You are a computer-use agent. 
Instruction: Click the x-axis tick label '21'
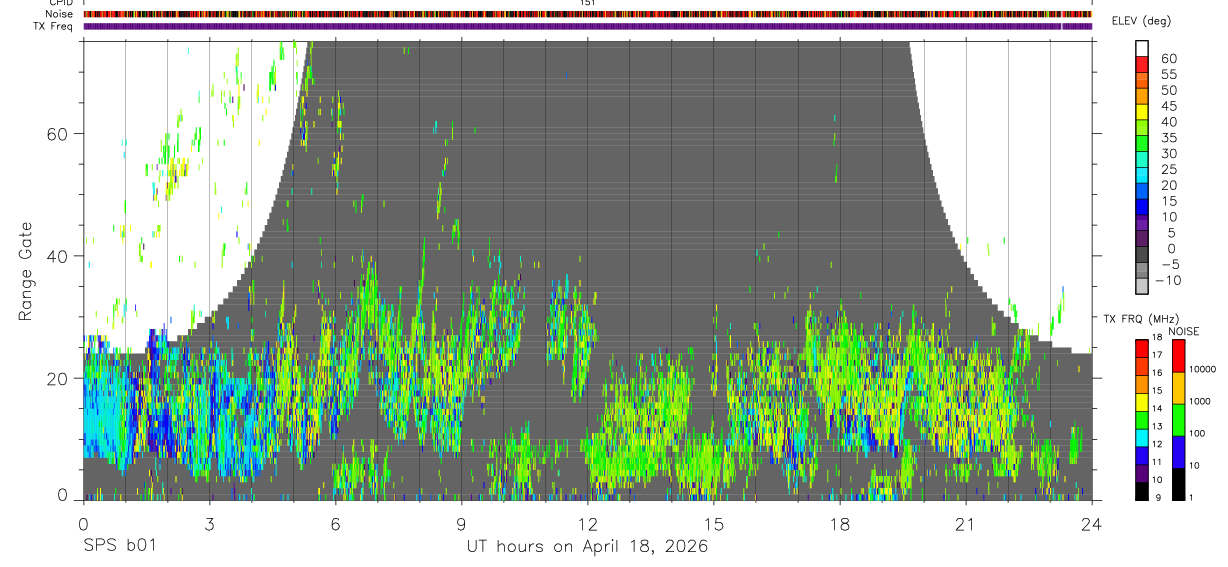[966, 525]
